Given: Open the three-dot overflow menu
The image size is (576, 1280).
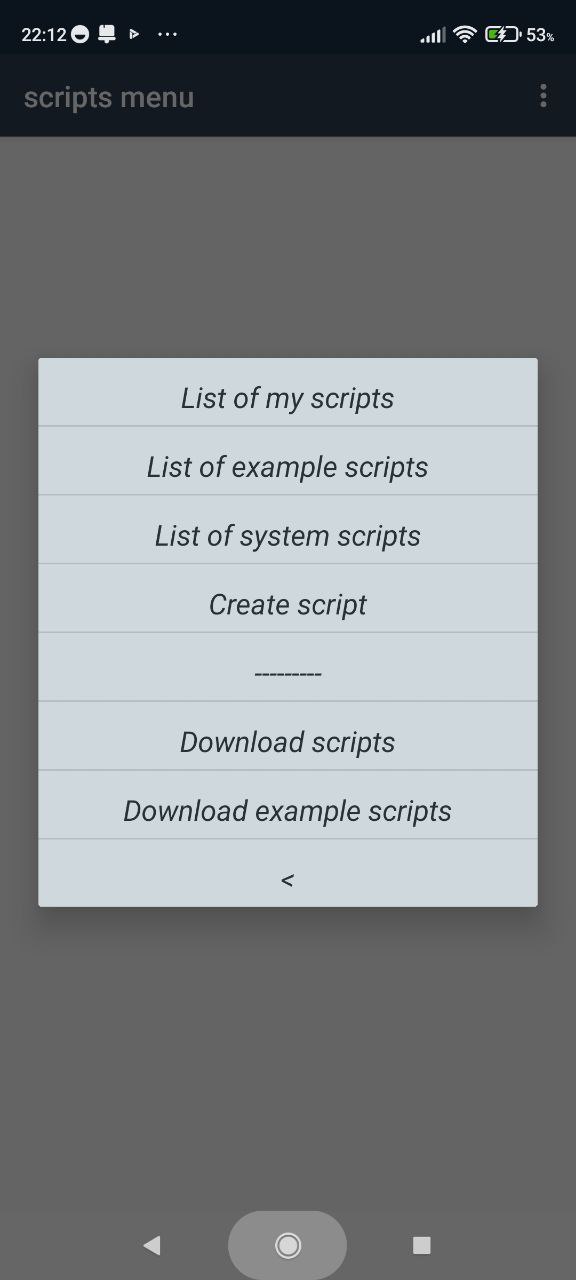Looking at the screenshot, I should click(x=543, y=96).
